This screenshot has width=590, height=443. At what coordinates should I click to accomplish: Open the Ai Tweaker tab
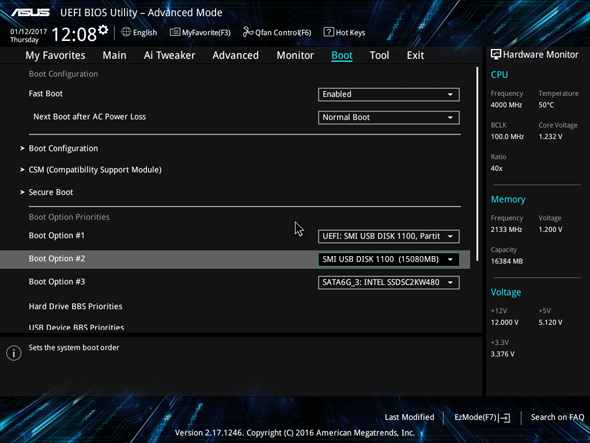pos(169,55)
